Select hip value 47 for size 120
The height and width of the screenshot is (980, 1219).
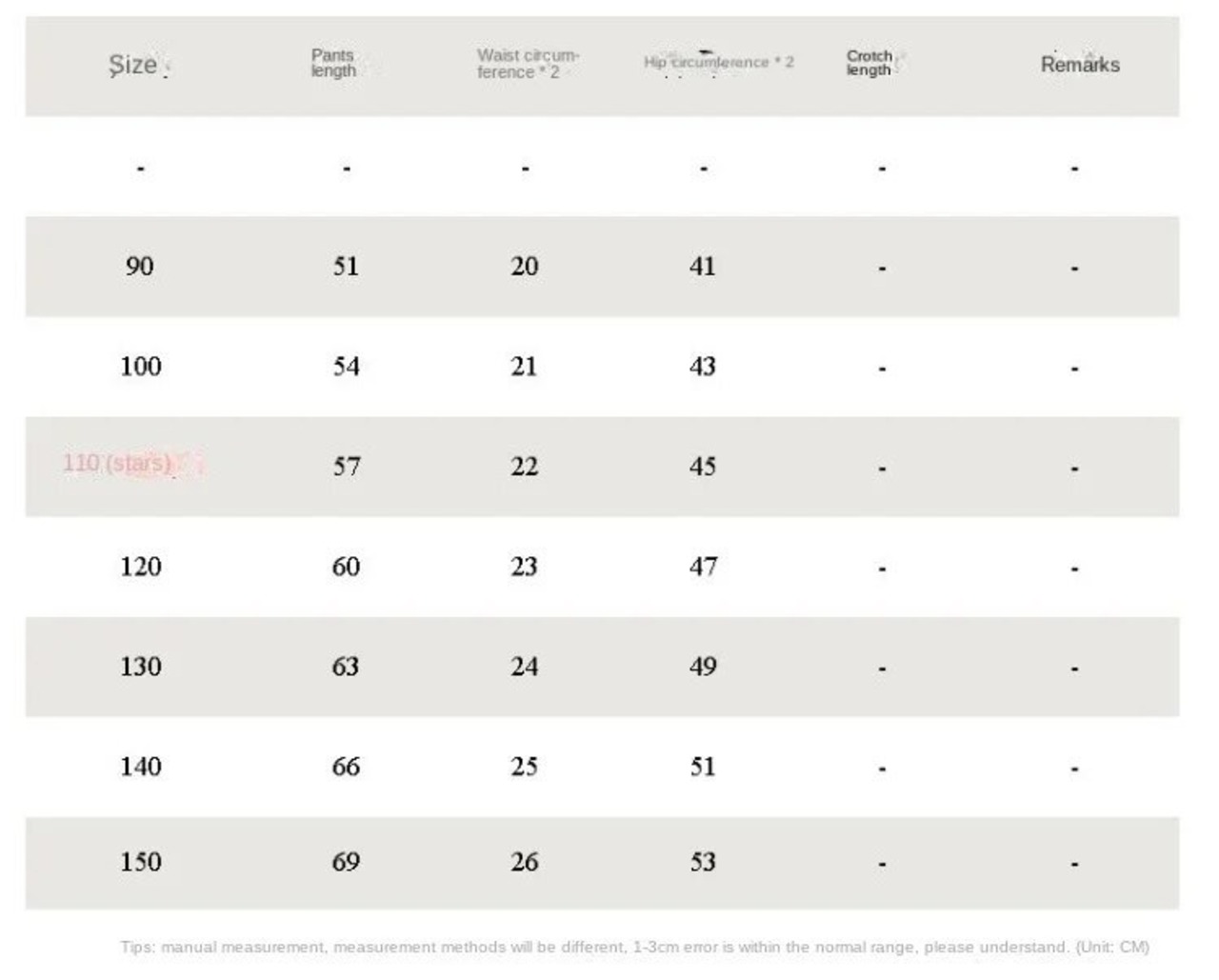pos(703,567)
